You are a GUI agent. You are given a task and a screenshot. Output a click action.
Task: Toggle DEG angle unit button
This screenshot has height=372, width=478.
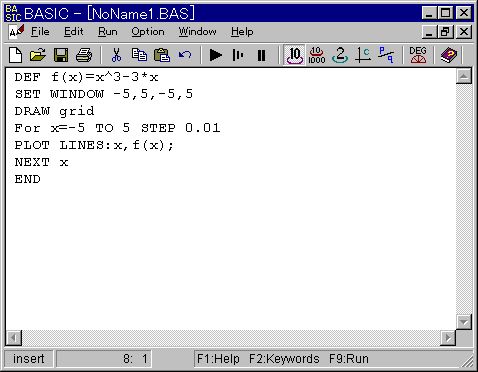coord(418,55)
